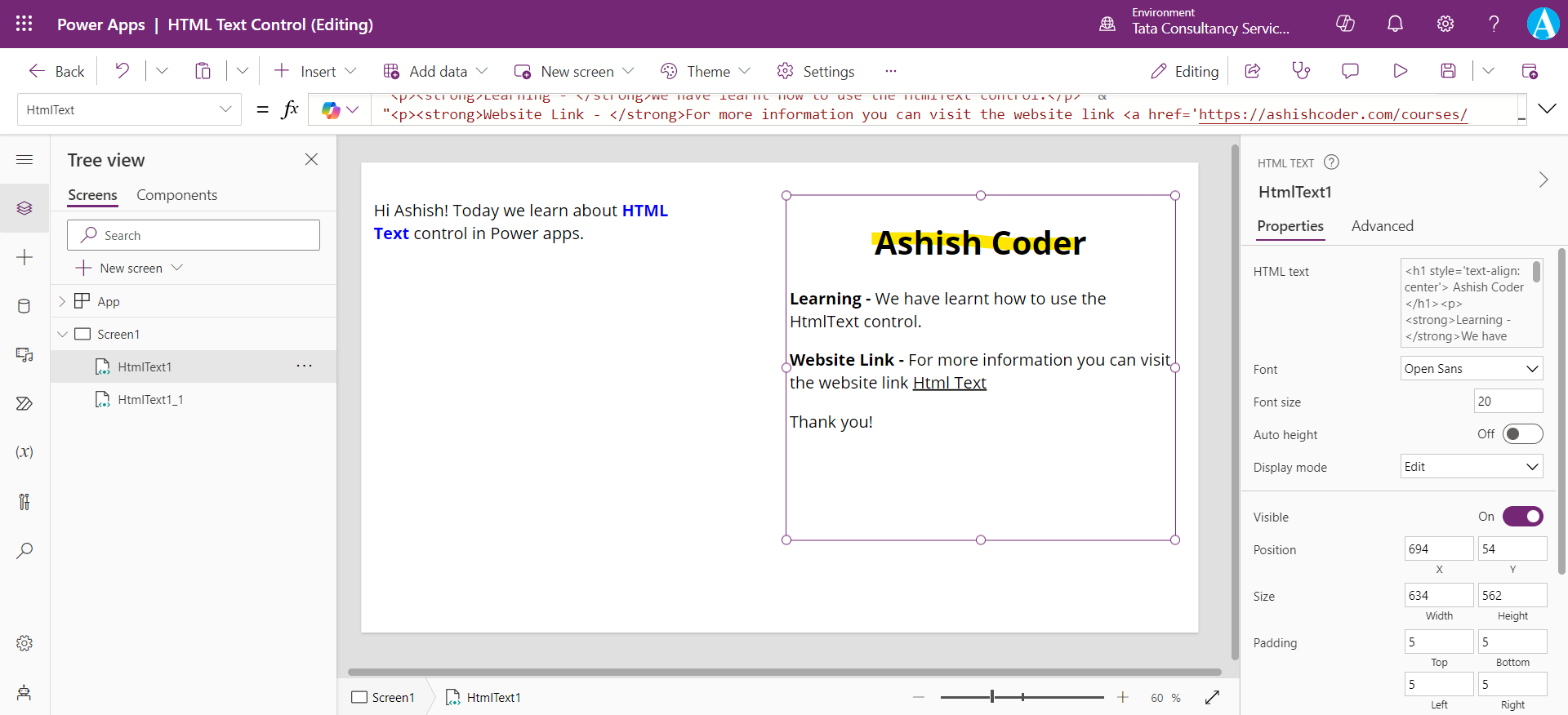Click the Share icon in toolbar
The width and height of the screenshot is (1568, 715).
coord(1252,71)
